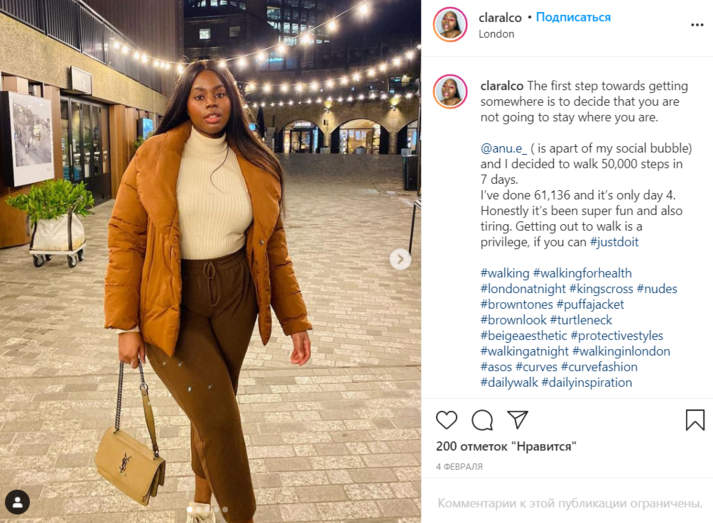The image size is (713, 523).
Task: View the 200 likes list
Action: click(x=506, y=446)
